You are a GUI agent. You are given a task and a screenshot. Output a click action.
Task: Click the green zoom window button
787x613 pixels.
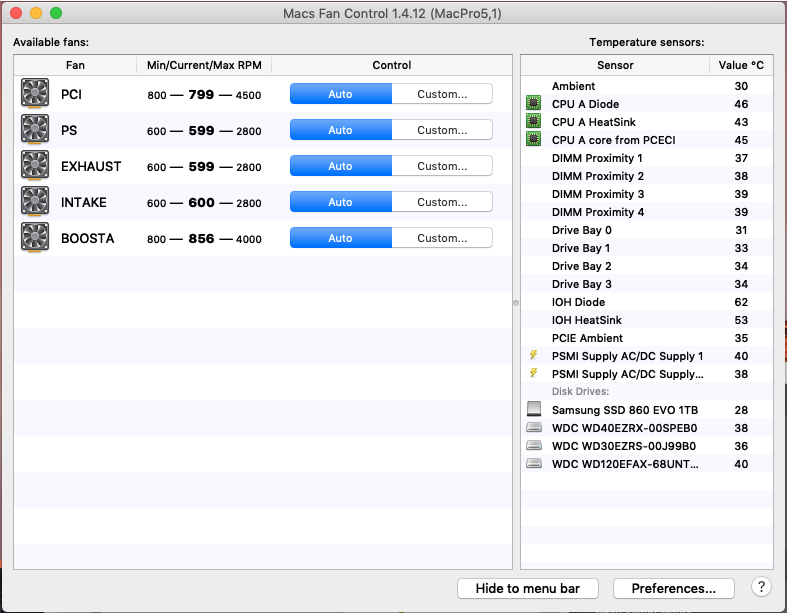pyautogui.click(x=56, y=13)
